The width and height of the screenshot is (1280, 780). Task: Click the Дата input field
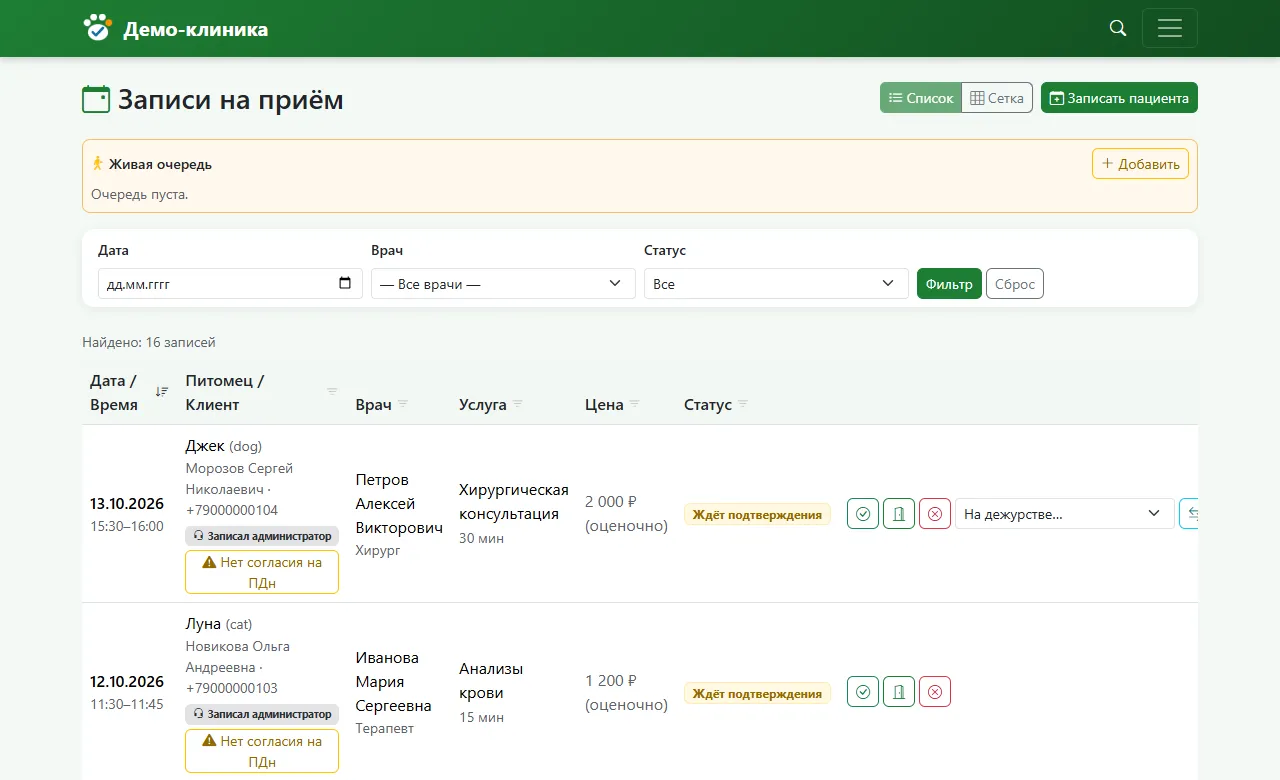click(230, 284)
